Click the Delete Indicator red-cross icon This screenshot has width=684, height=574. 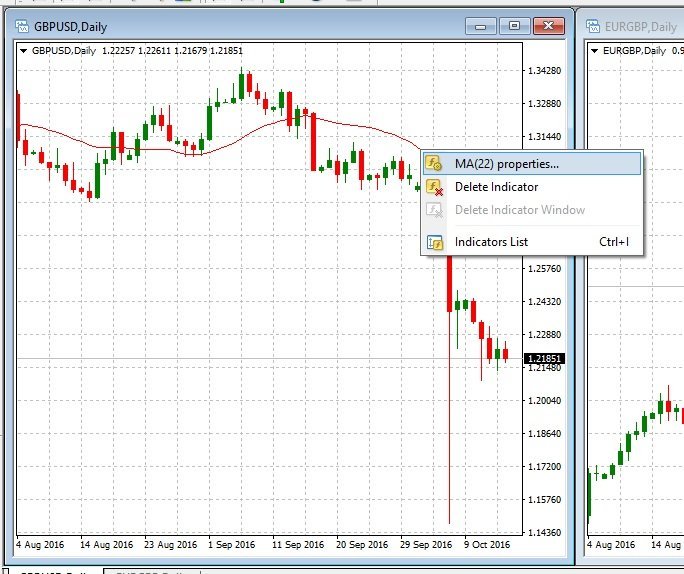pyautogui.click(x=434, y=187)
